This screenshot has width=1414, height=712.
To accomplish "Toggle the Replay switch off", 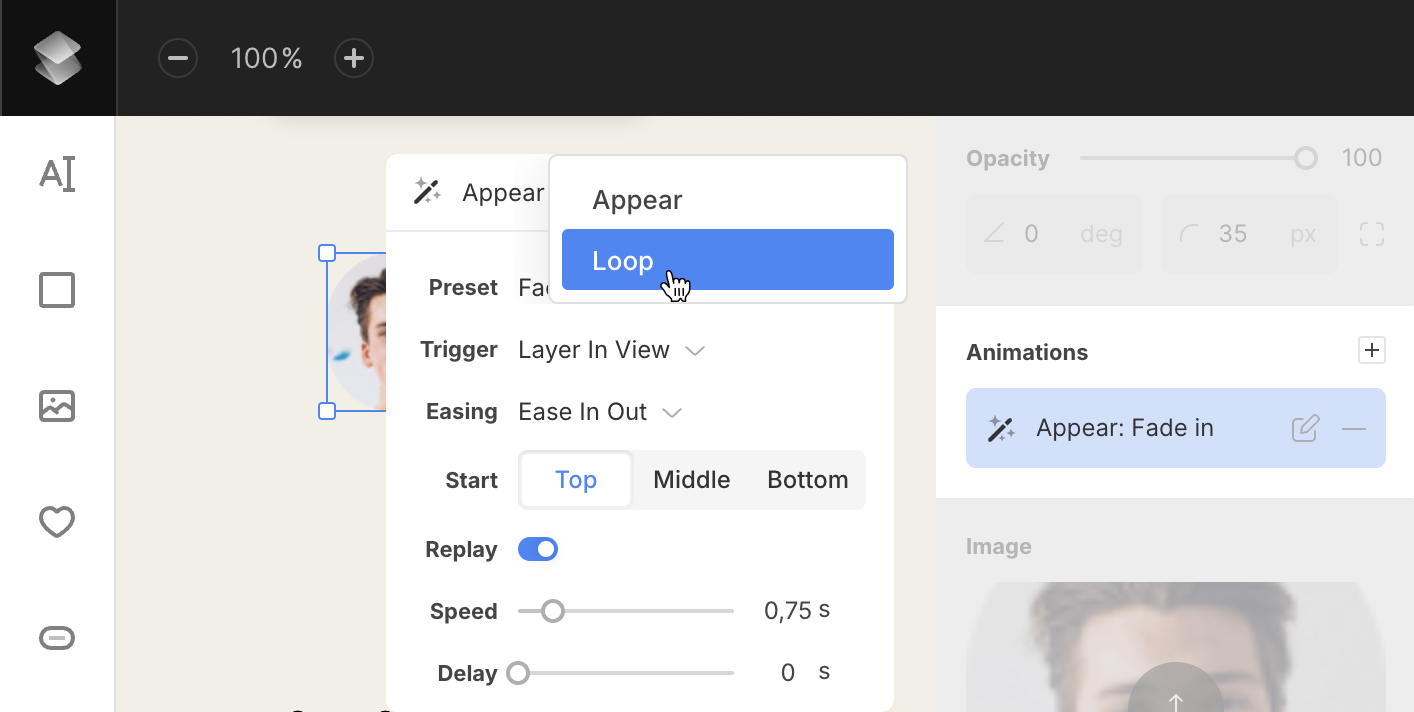I will (538, 549).
